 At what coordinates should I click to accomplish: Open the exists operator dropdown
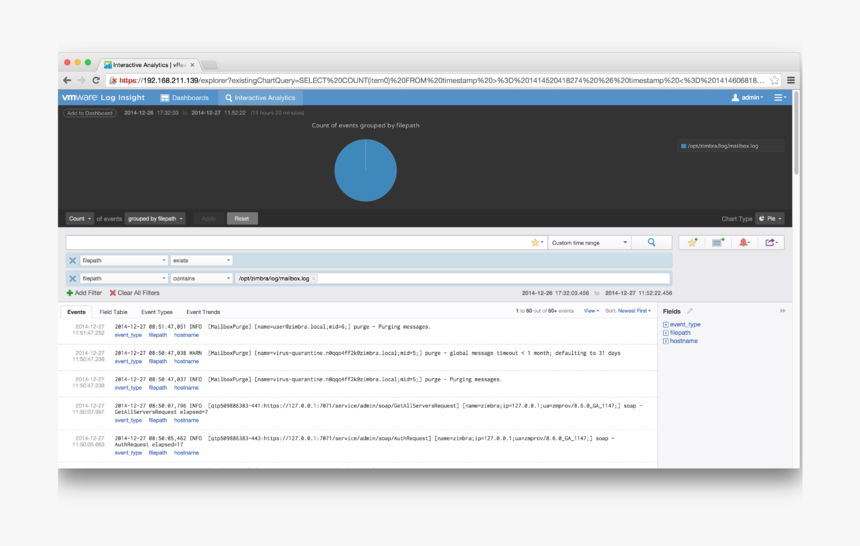(201, 261)
